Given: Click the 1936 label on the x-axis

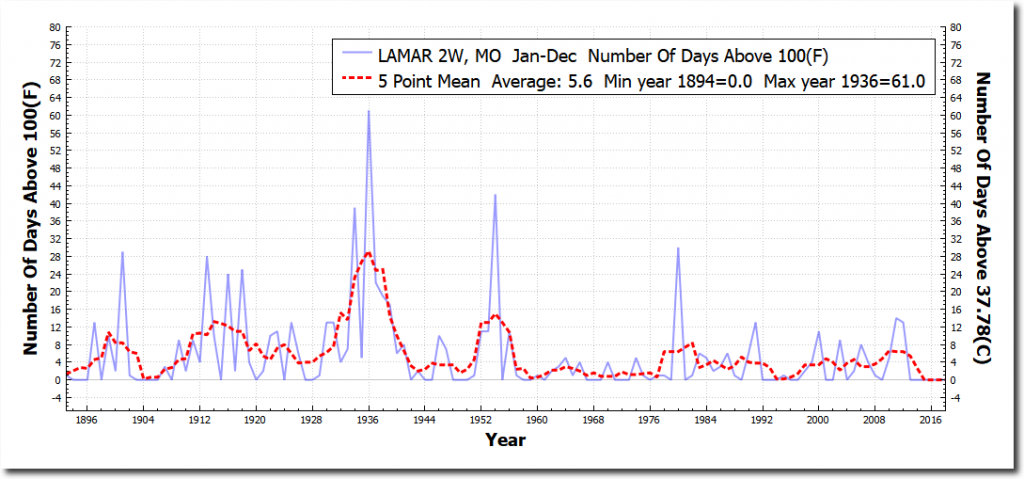Looking at the screenshot, I should [368, 420].
